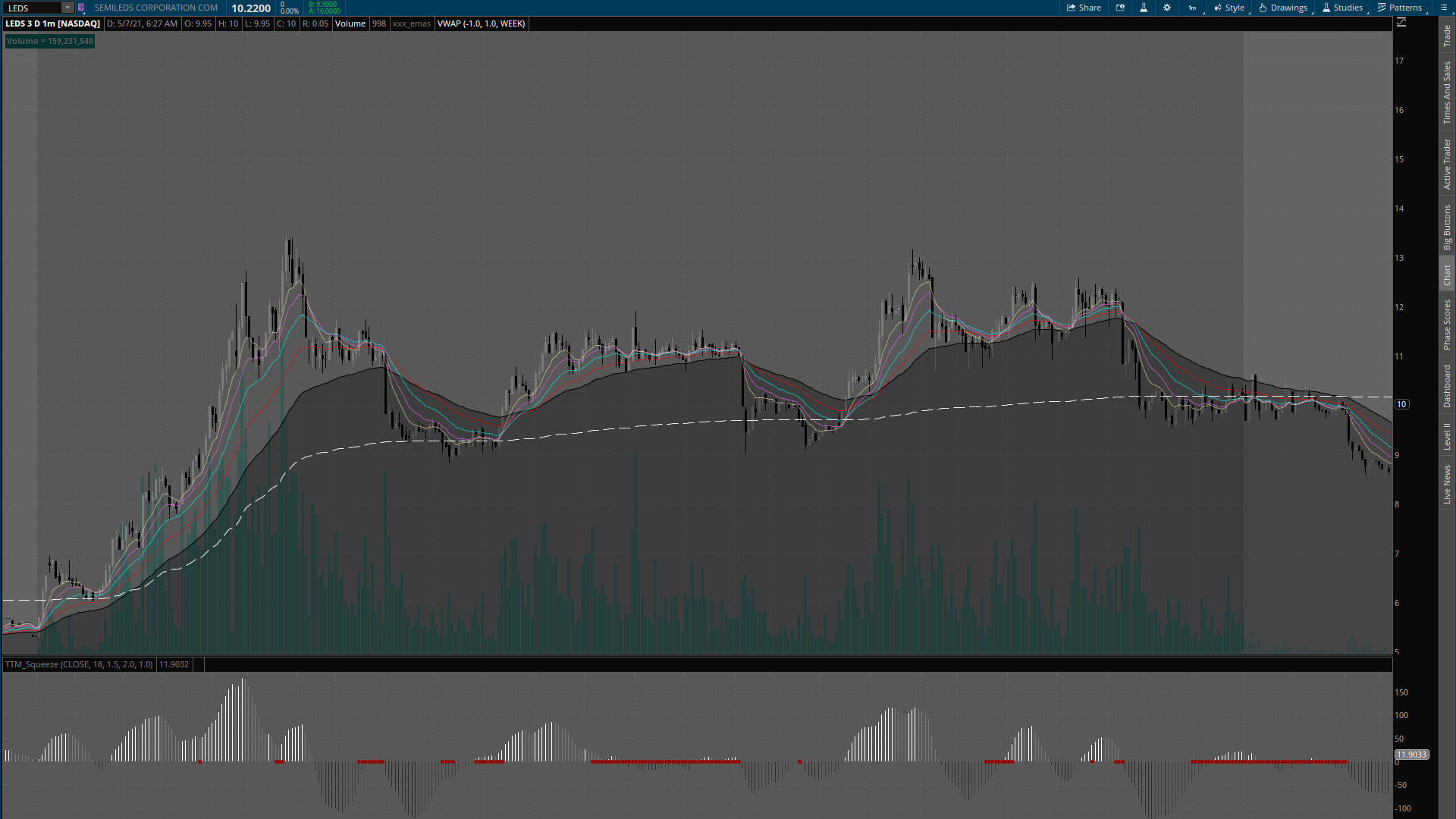This screenshot has width=1456, height=819.
Task: Open the 1m timeframe dropdown
Action: (1193, 8)
